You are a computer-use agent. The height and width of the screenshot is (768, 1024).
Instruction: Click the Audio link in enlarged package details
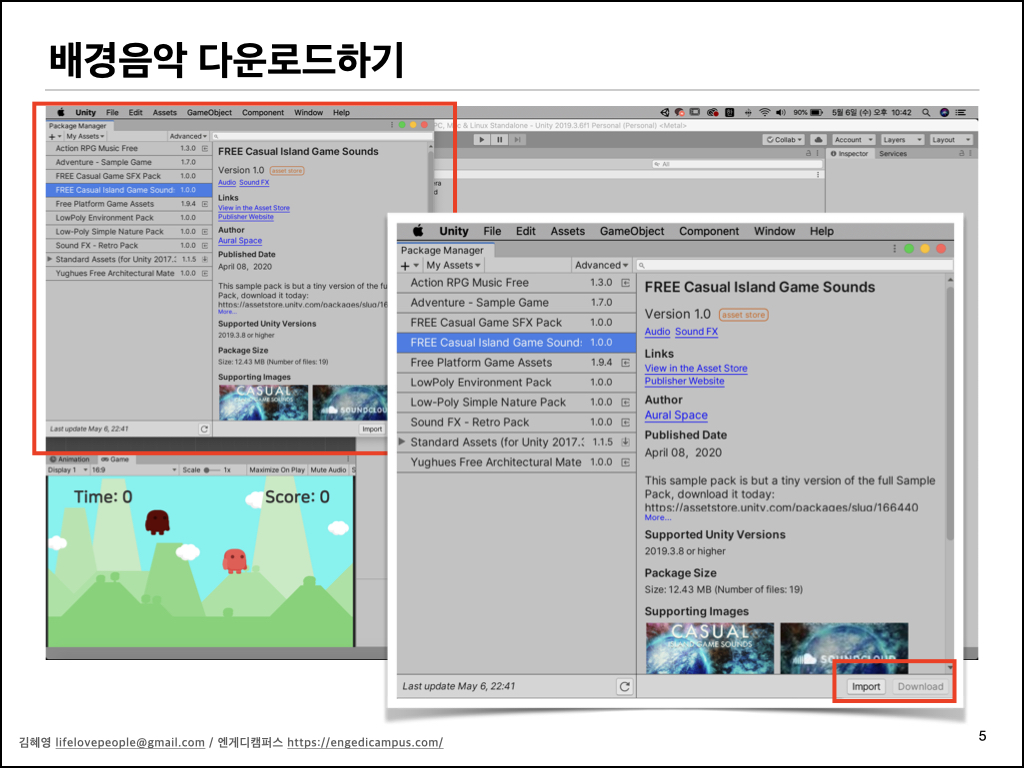pyautogui.click(x=657, y=332)
